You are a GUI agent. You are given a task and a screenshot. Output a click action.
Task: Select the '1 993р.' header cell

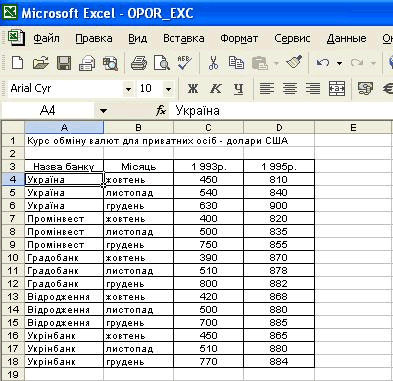(209, 166)
